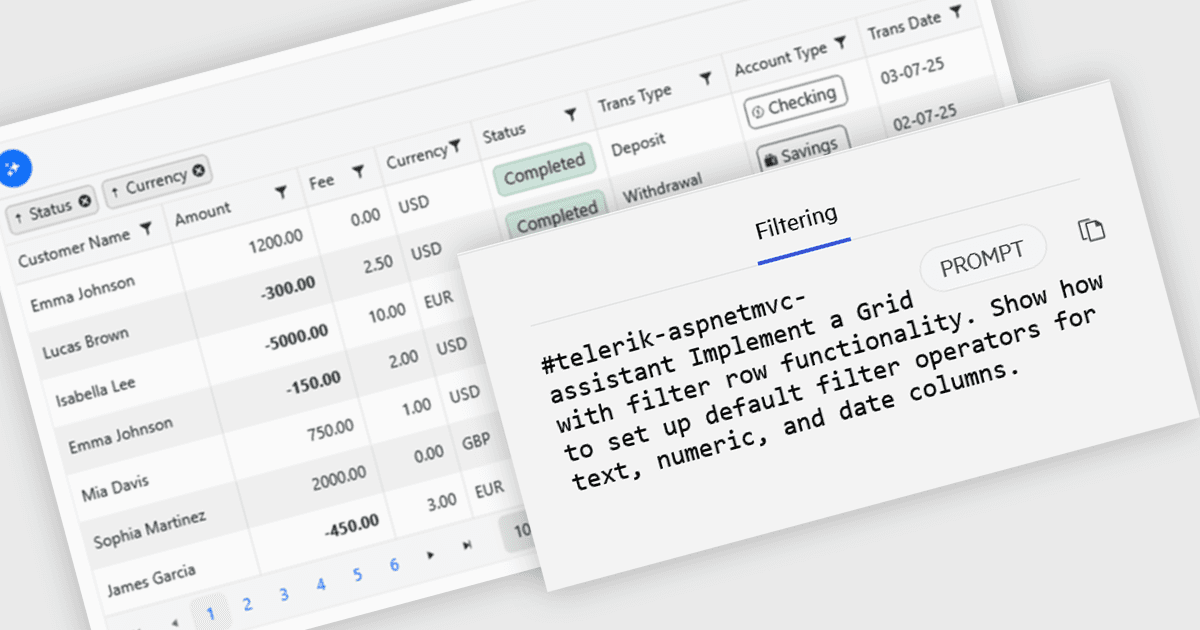Open the Amount column filter
This screenshot has height=630, width=1200.
[x=281, y=191]
